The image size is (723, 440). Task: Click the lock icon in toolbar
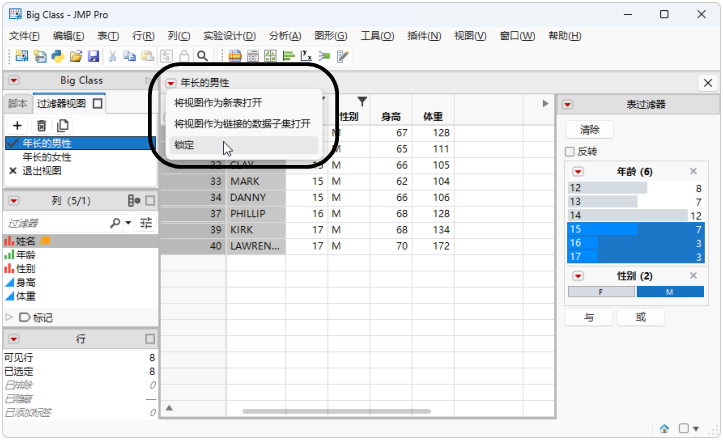coord(184,56)
